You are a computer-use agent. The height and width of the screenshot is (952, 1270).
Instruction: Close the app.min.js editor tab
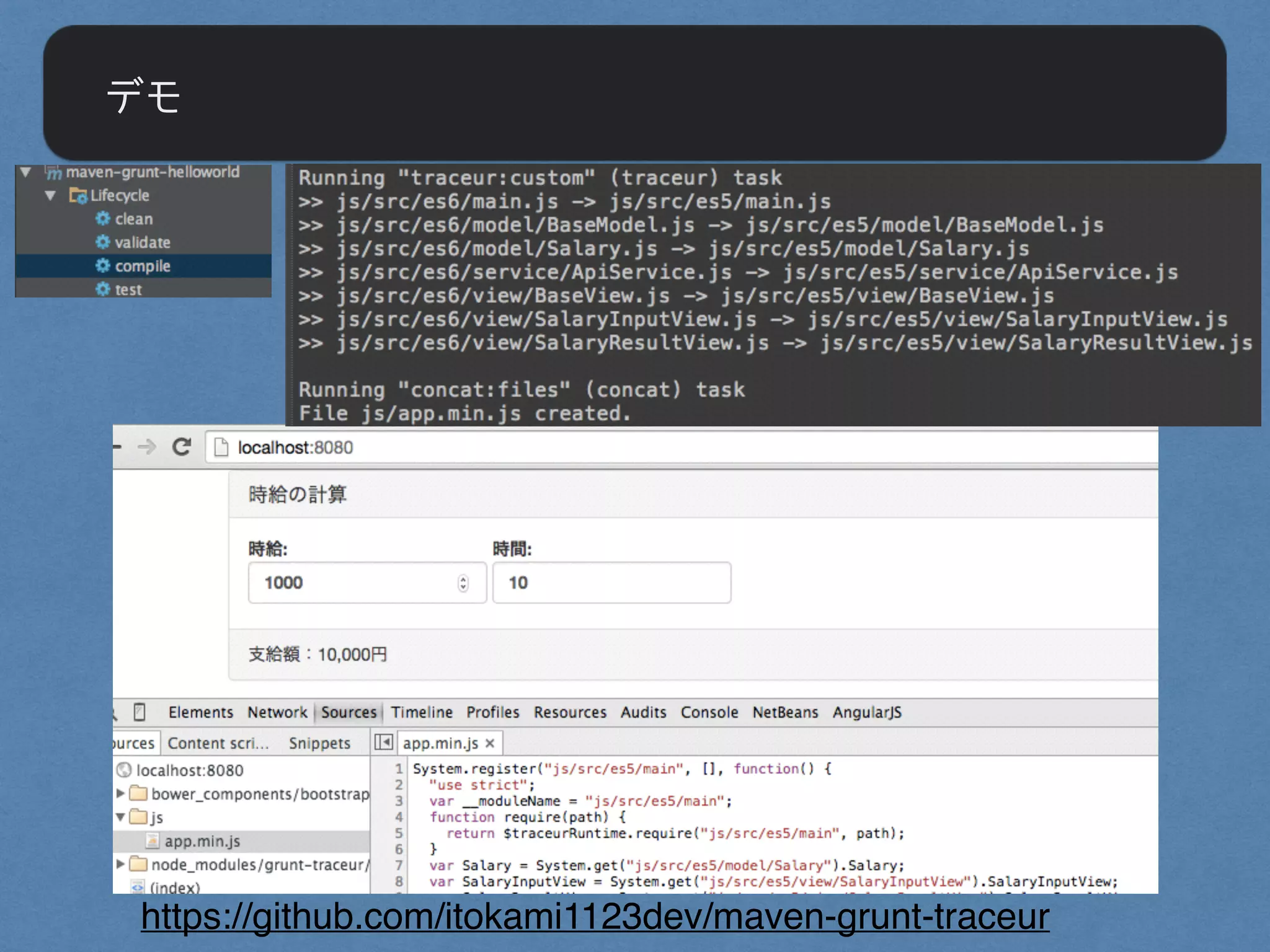[490, 743]
